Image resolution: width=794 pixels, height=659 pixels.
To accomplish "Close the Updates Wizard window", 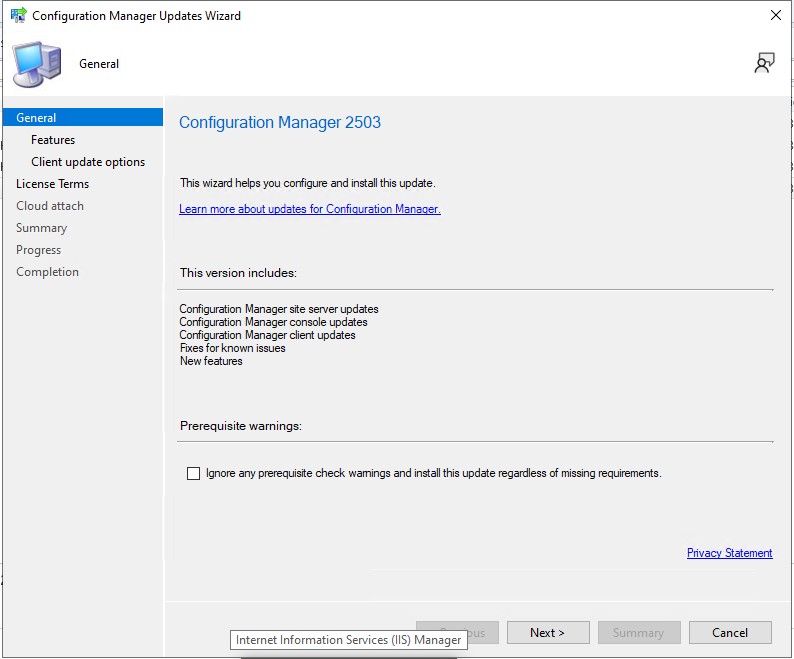I will pos(775,16).
